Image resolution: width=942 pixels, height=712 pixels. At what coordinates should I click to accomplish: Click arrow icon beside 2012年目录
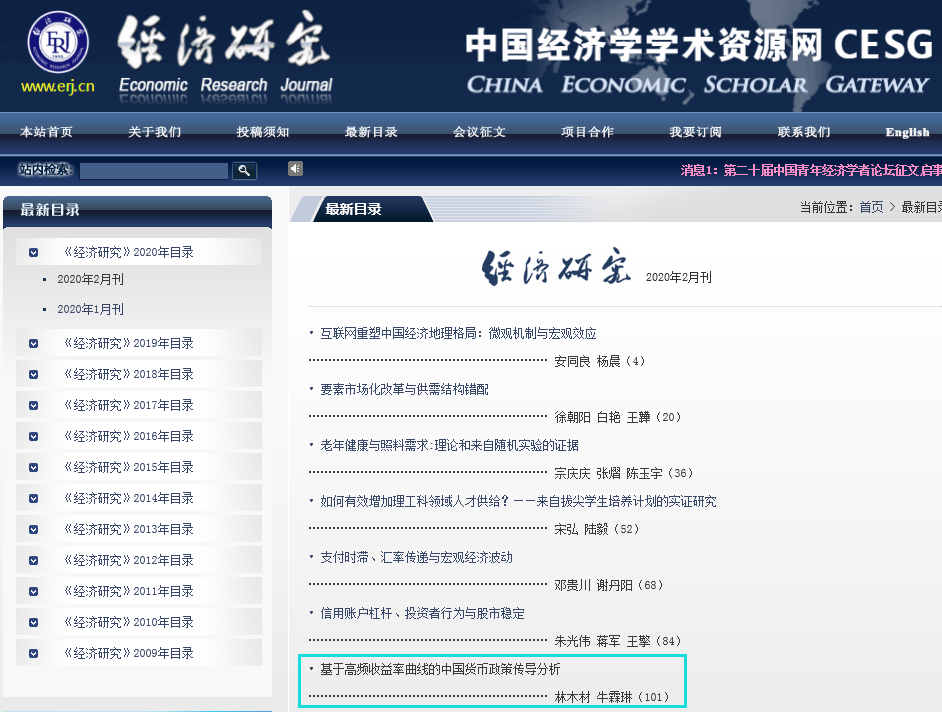coord(34,561)
